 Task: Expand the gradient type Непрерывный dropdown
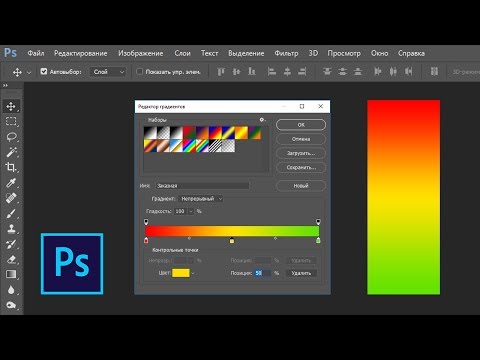point(200,199)
